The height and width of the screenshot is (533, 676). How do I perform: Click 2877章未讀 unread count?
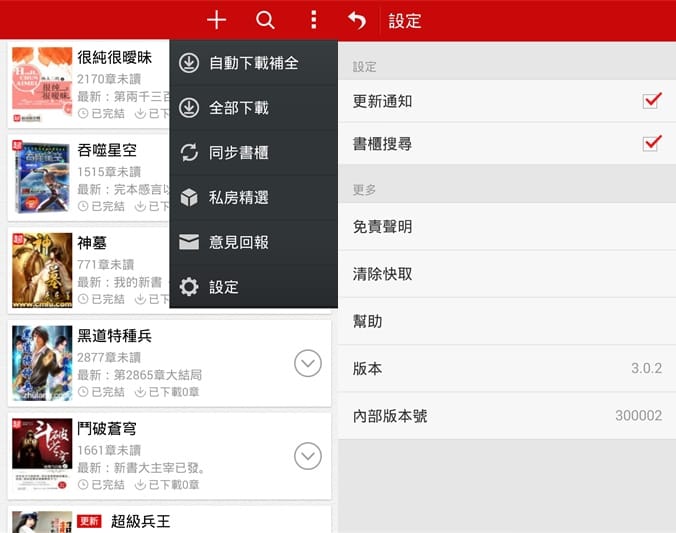coord(109,357)
